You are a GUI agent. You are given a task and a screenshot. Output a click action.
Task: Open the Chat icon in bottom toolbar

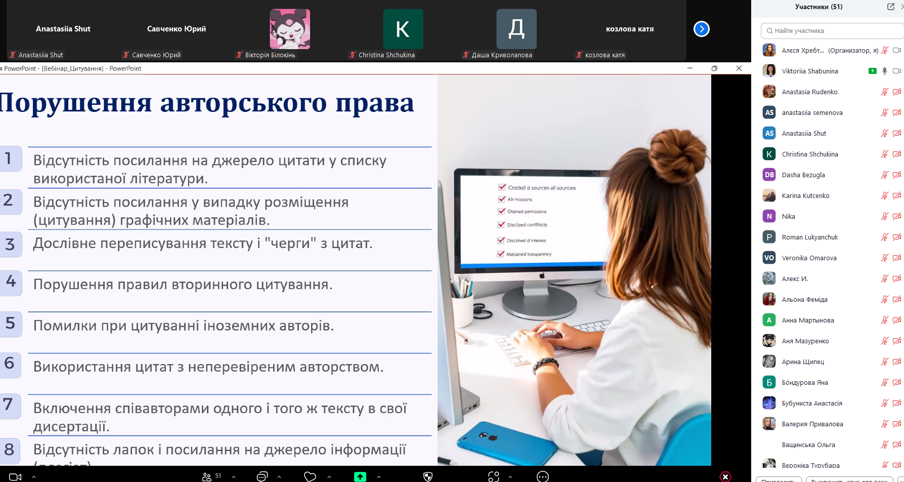tap(262, 477)
